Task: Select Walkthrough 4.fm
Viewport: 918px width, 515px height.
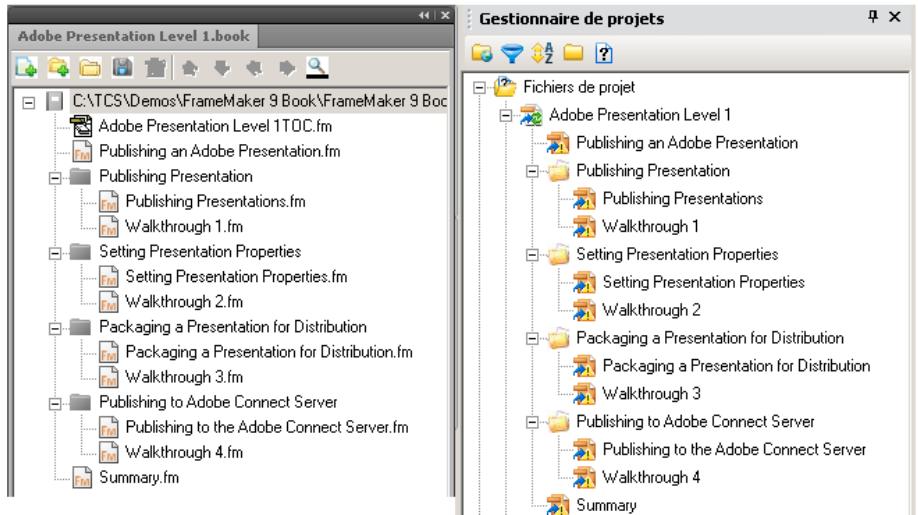Action: point(184,452)
